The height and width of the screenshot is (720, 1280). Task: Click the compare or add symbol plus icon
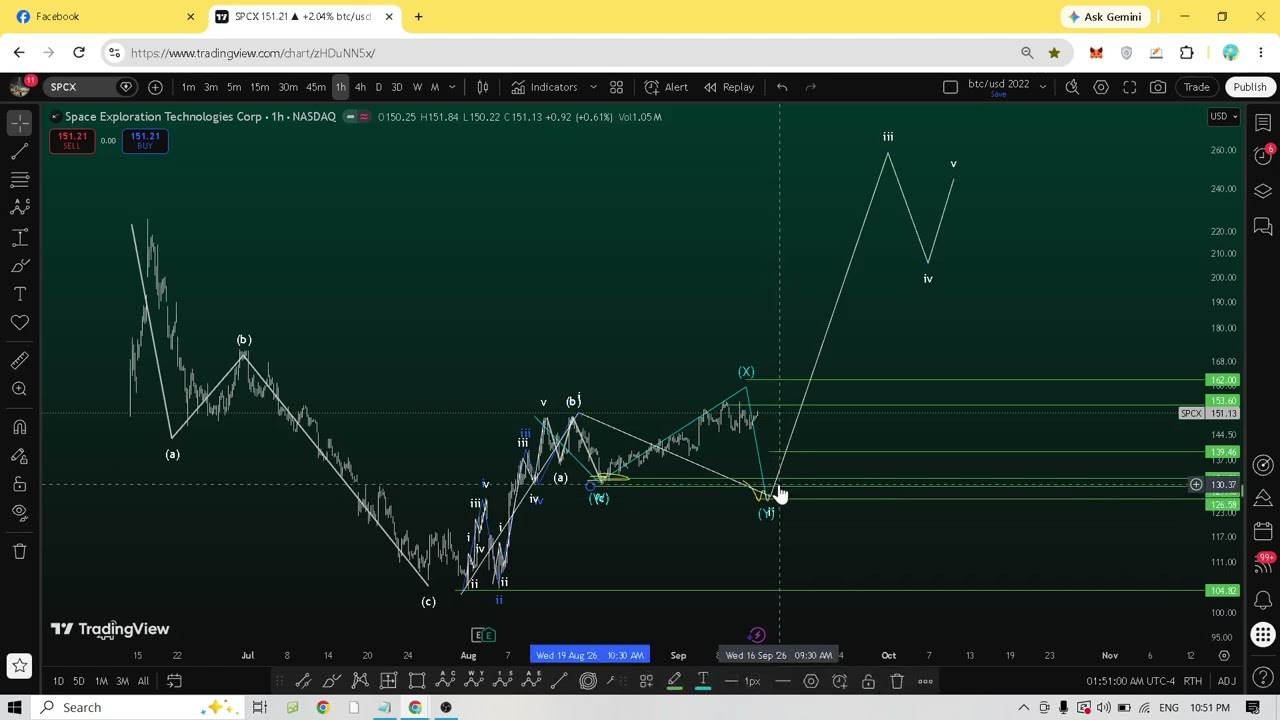(155, 87)
